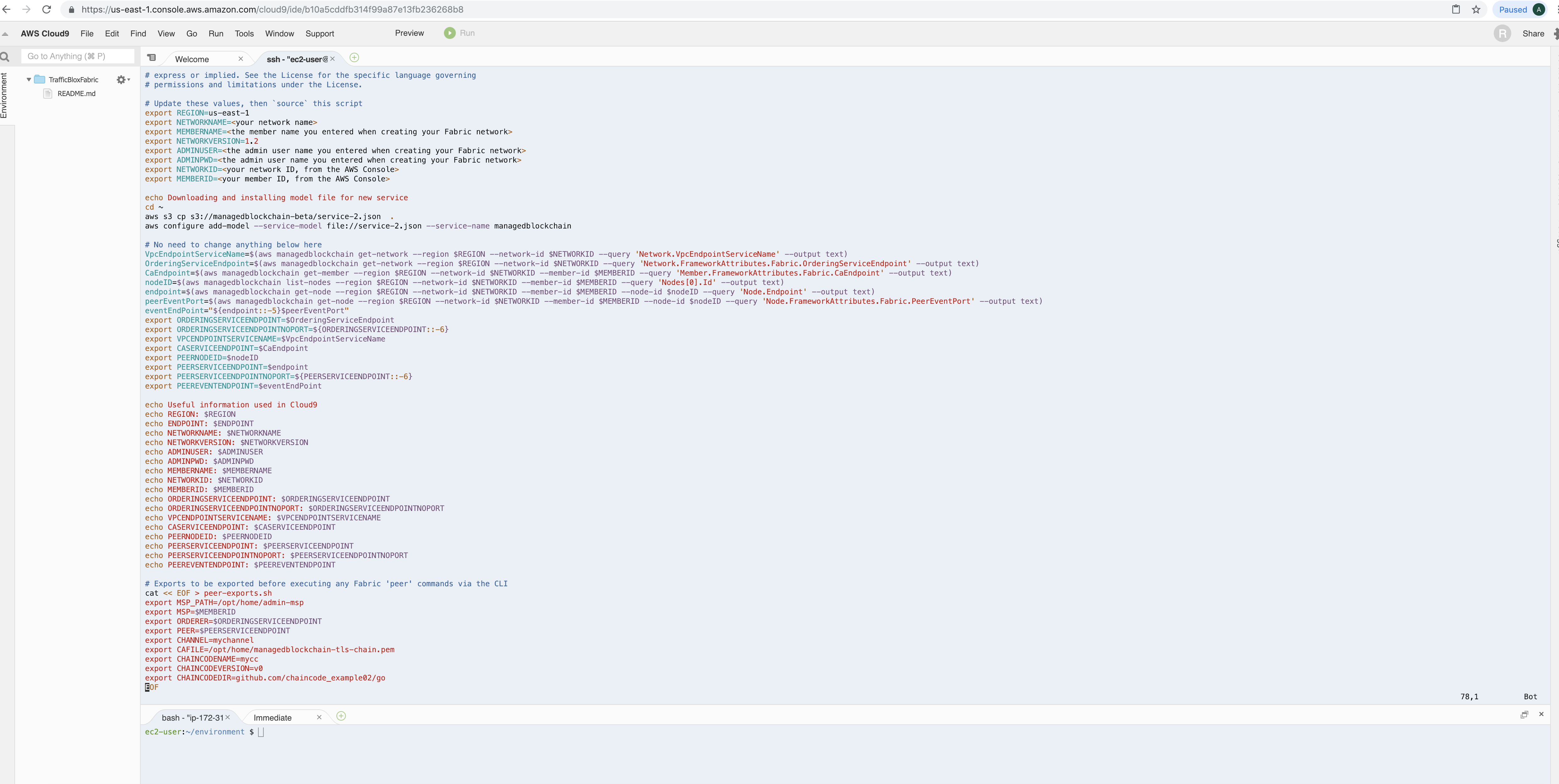Collapse the TrafficBloxFabric folder

pyautogui.click(x=29, y=80)
